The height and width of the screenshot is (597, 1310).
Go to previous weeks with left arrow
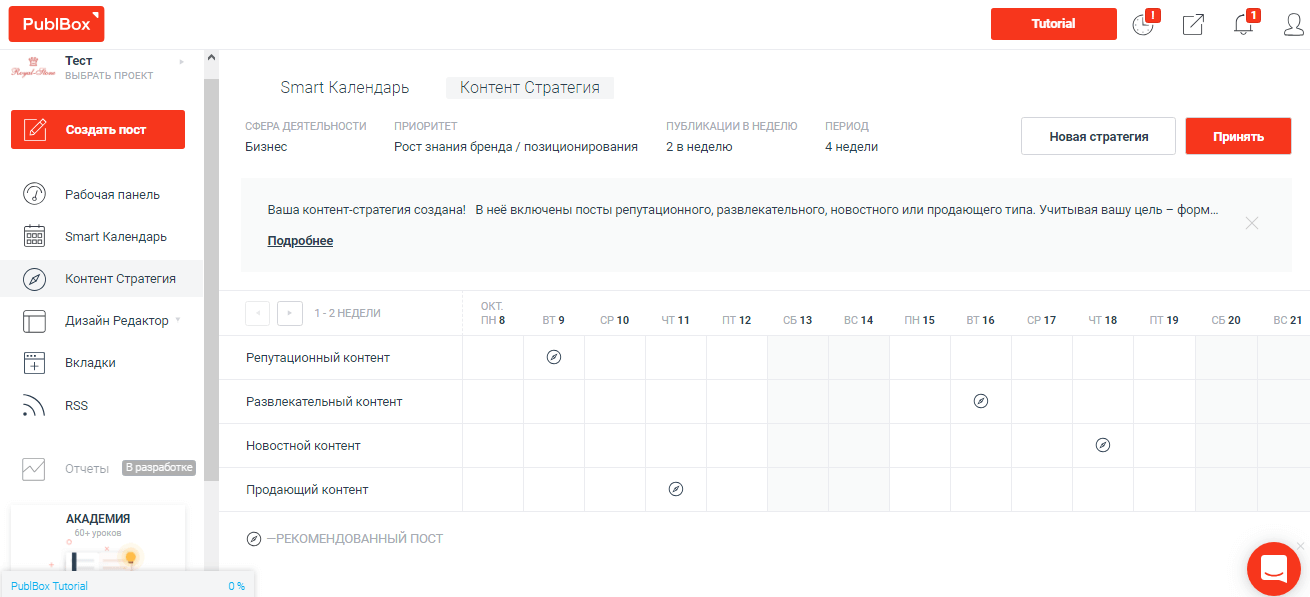point(258,313)
